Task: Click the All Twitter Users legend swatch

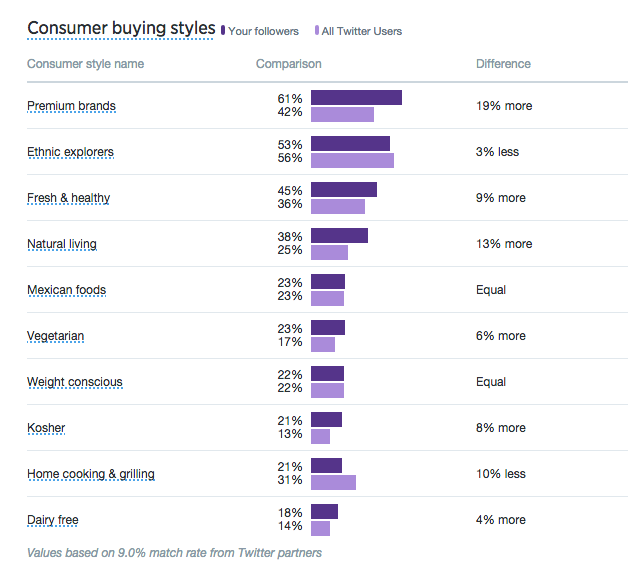Action: pos(317,31)
